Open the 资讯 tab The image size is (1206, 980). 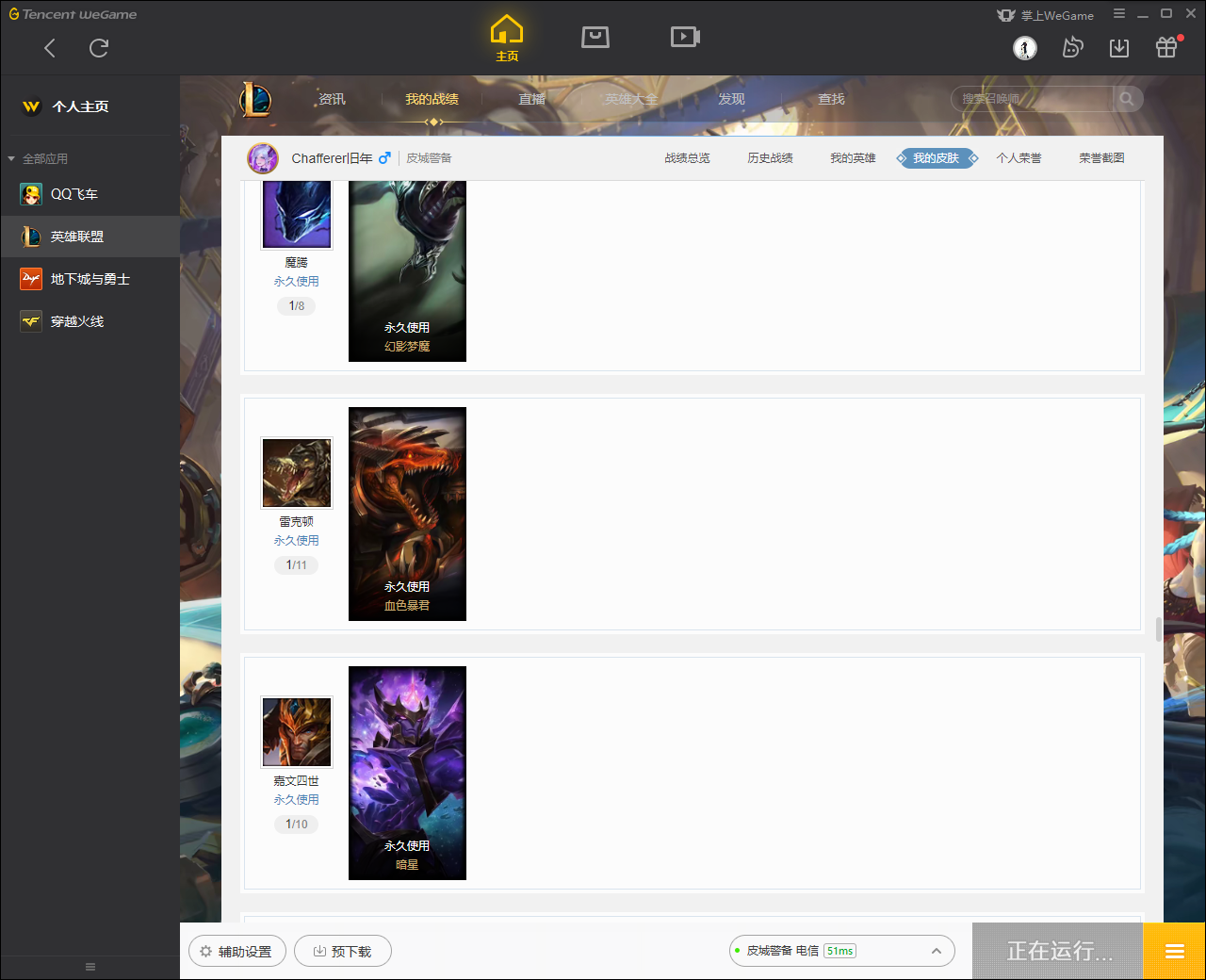pos(332,99)
